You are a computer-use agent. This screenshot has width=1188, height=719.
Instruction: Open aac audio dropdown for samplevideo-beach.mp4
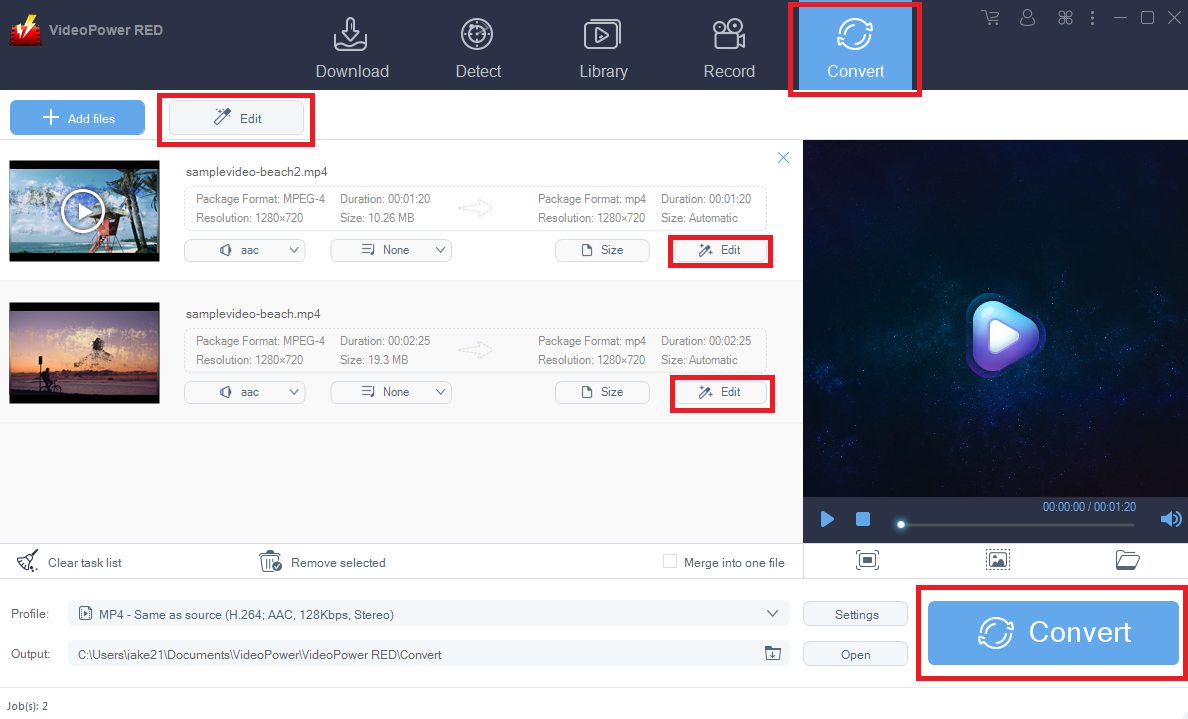[x=245, y=392]
